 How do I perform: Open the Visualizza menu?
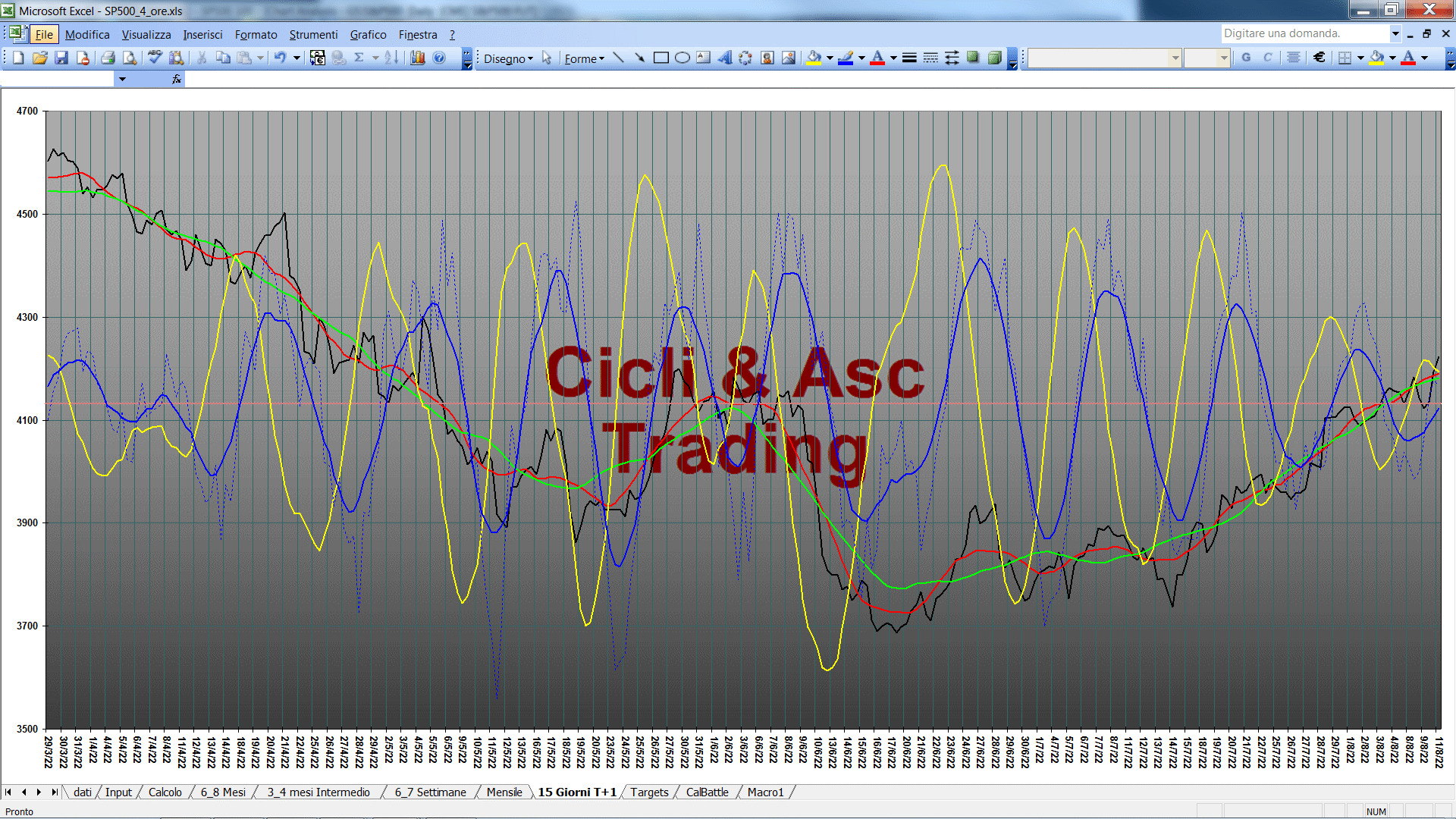coord(146,35)
